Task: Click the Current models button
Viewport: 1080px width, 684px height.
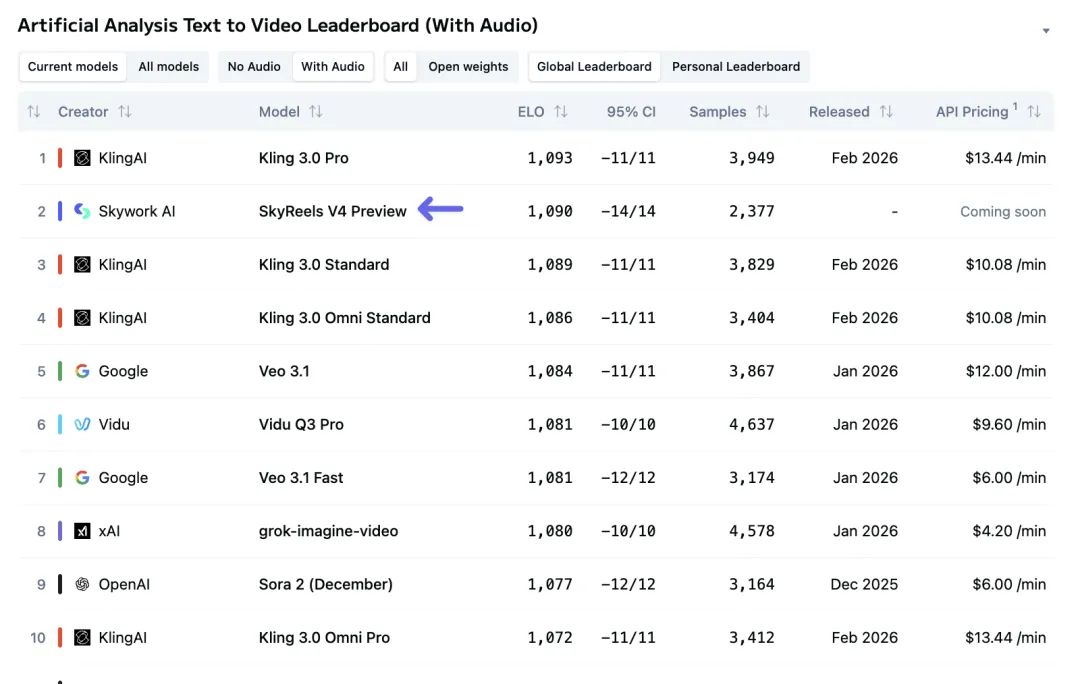Action: click(x=73, y=67)
